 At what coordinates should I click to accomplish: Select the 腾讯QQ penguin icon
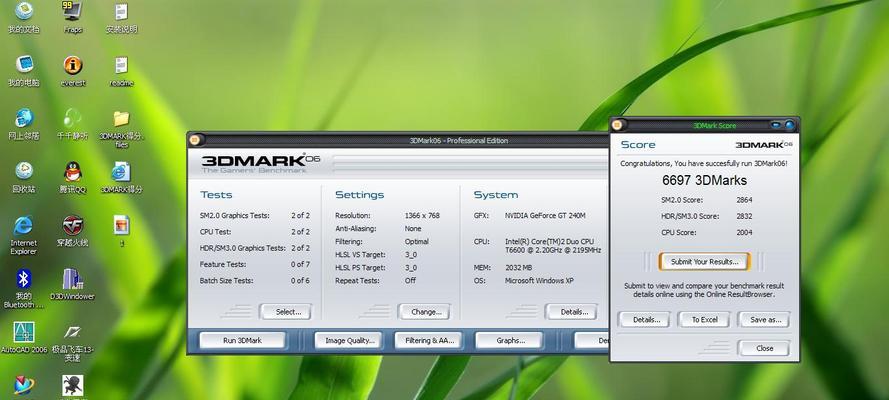[73, 177]
